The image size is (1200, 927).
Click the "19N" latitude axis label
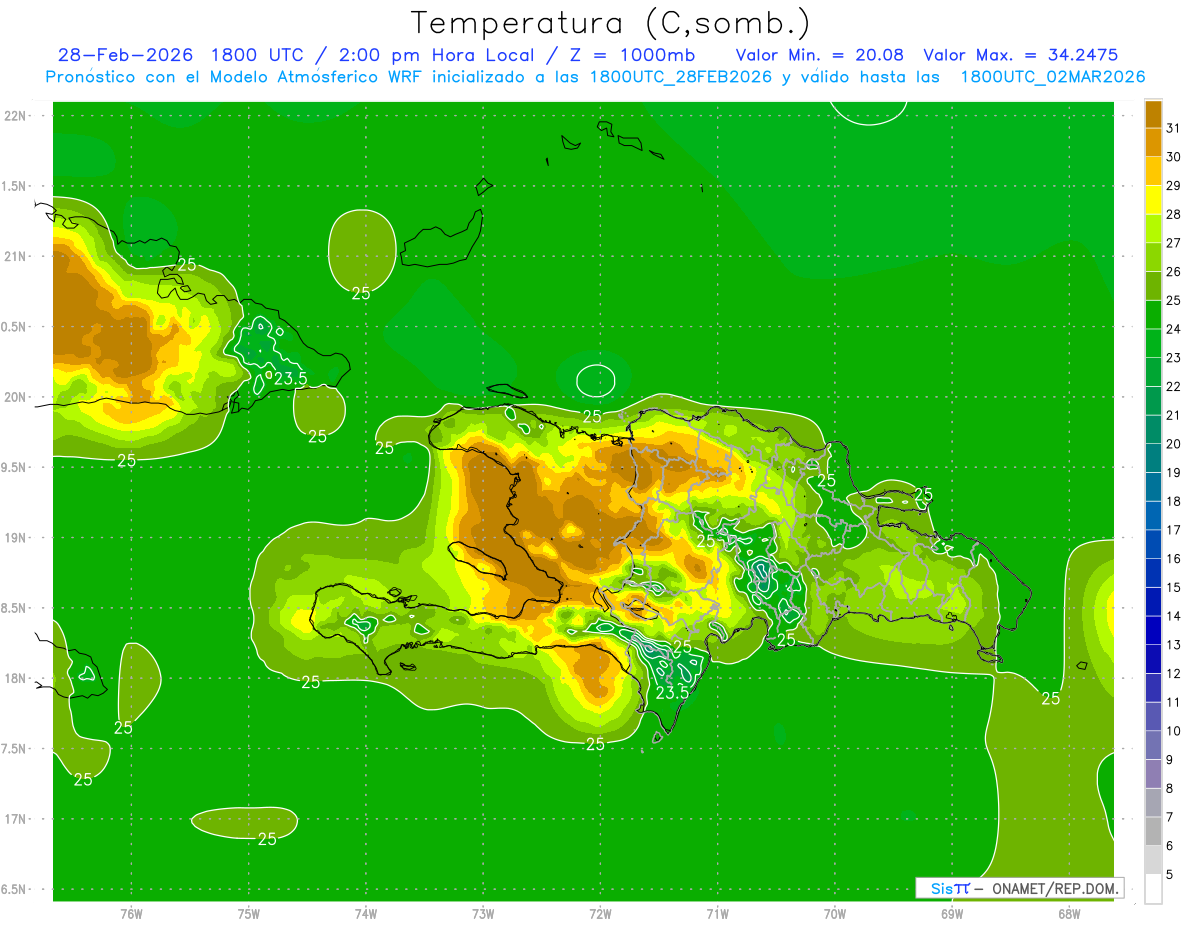click(17, 537)
